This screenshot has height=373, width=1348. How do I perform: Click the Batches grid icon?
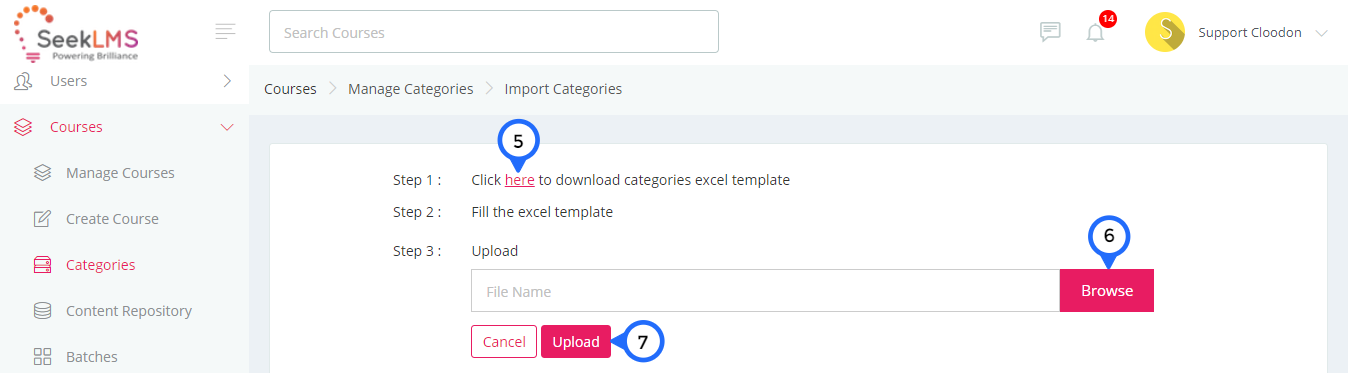pos(42,357)
